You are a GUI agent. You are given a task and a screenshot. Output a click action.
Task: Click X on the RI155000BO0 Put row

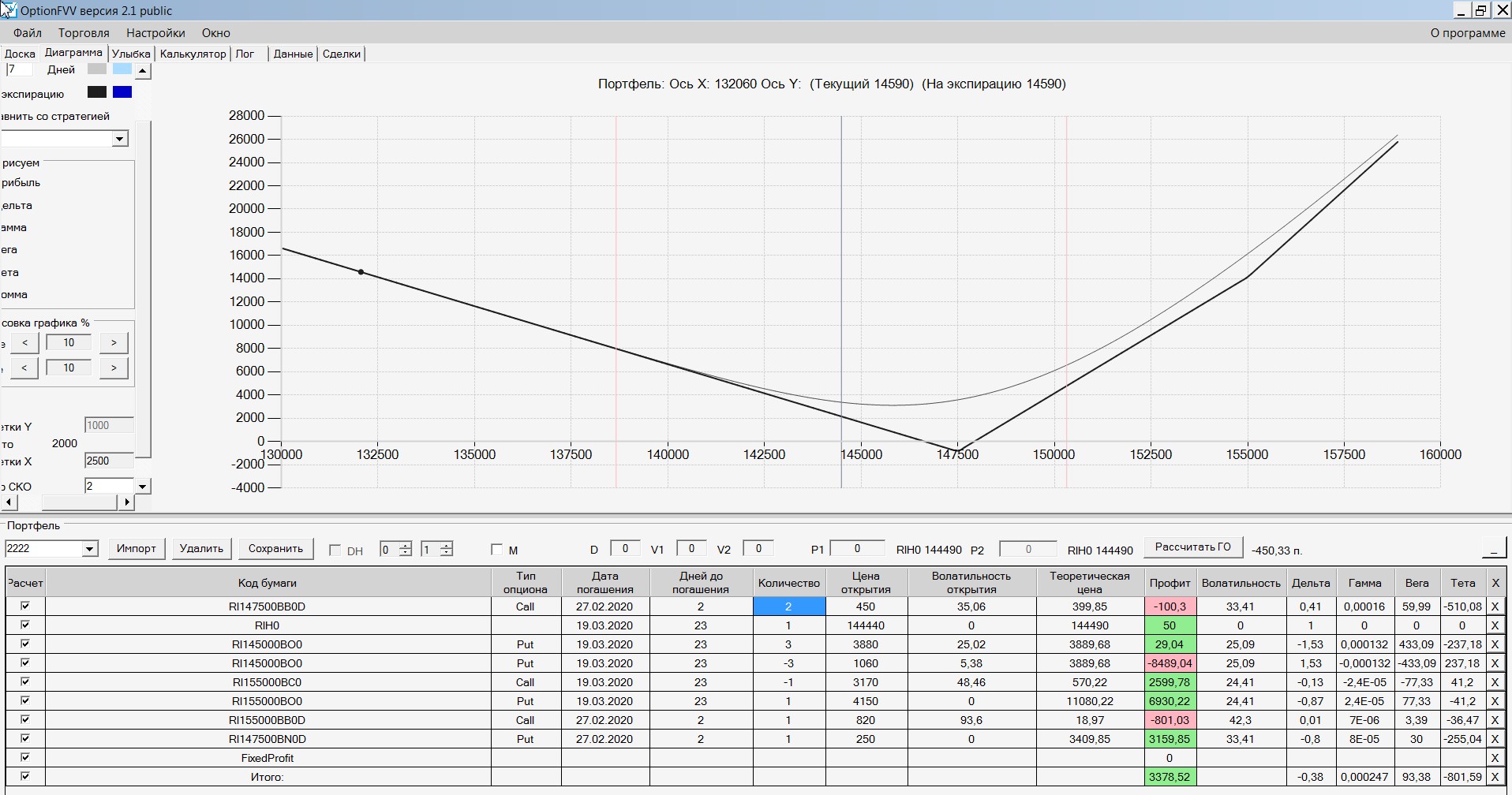[1495, 701]
